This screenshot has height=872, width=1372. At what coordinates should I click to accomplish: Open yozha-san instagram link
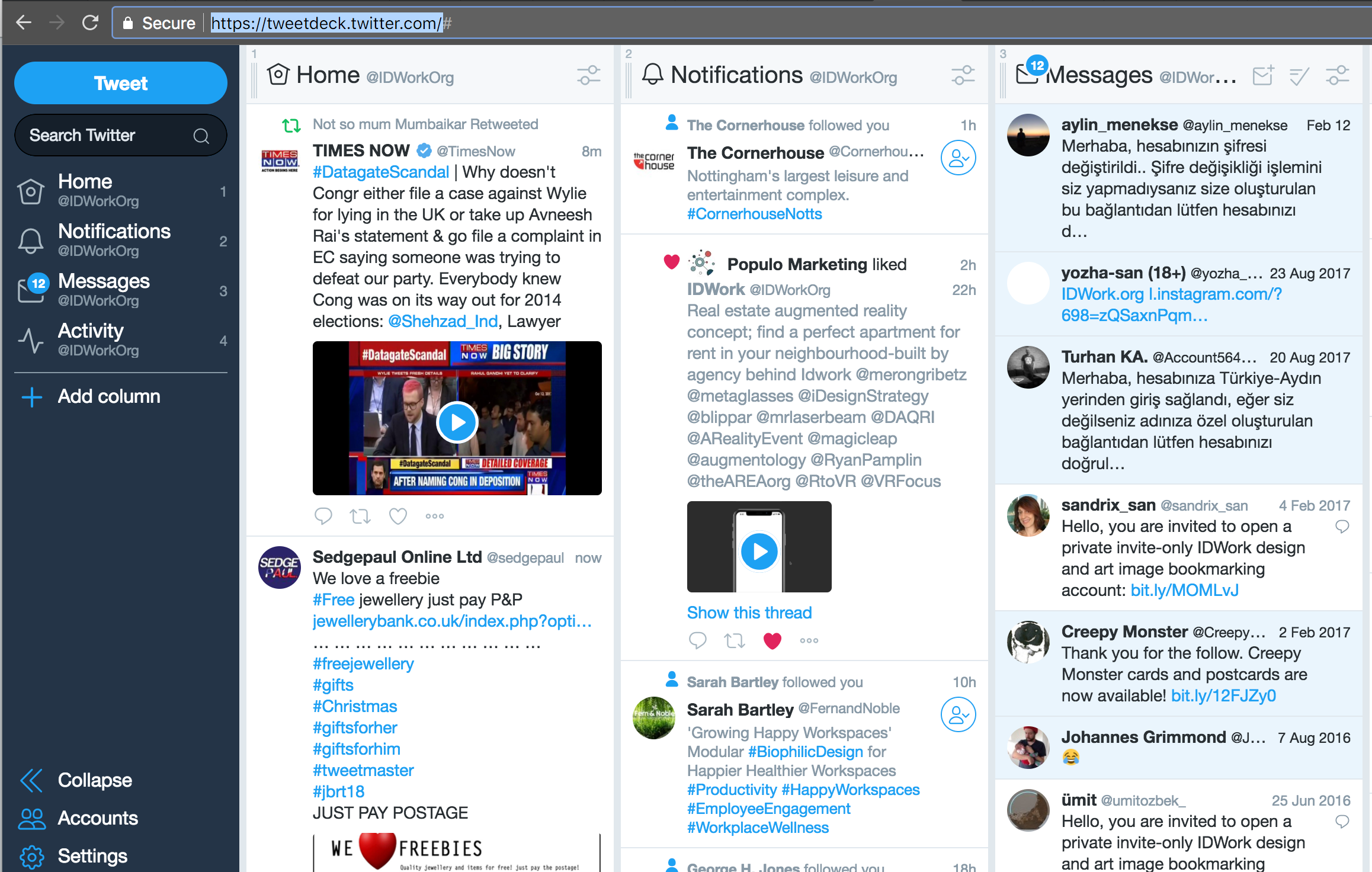(1171, 304)
